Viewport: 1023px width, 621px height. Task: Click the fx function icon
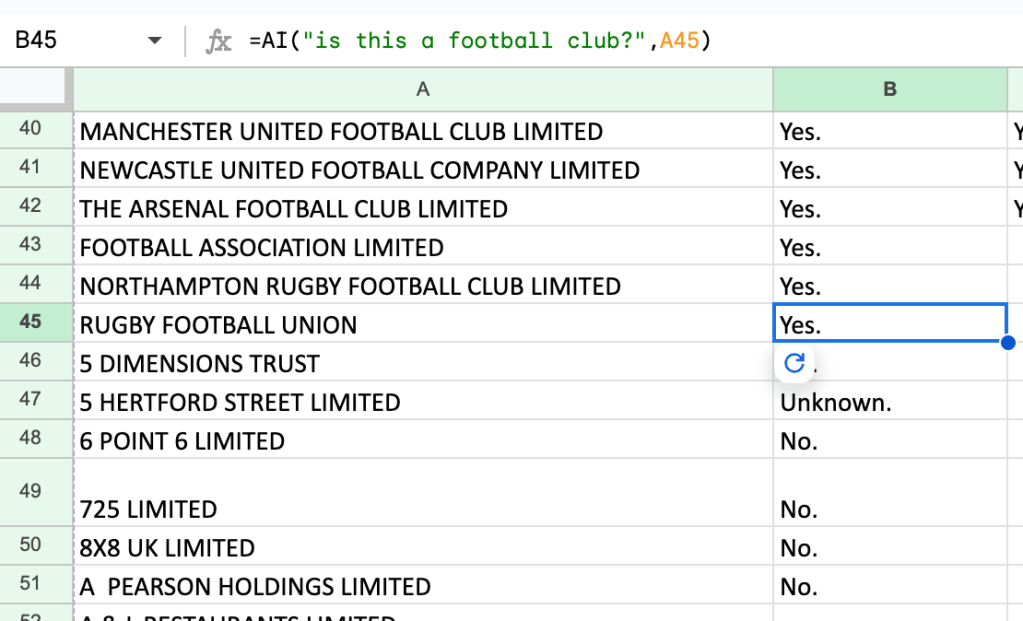click(x=219, y=41)
